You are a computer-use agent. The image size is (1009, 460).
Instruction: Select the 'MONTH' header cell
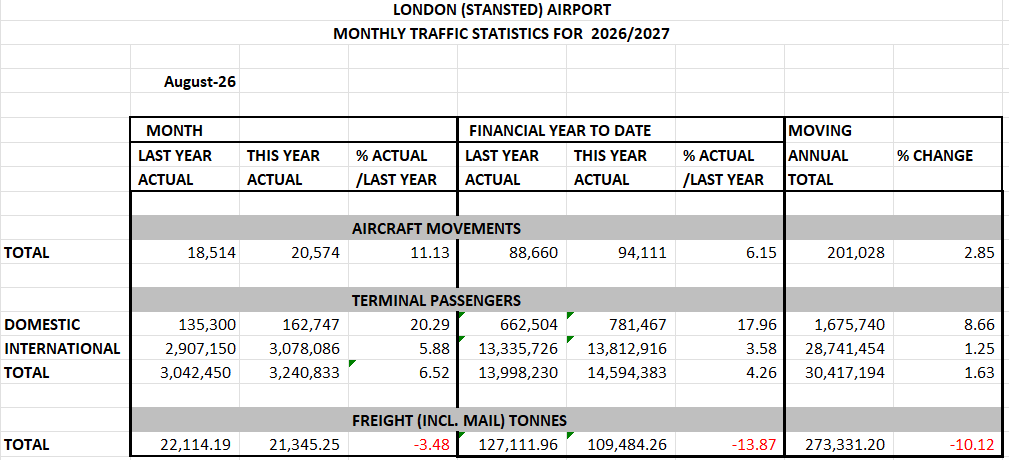click(185, 131)
